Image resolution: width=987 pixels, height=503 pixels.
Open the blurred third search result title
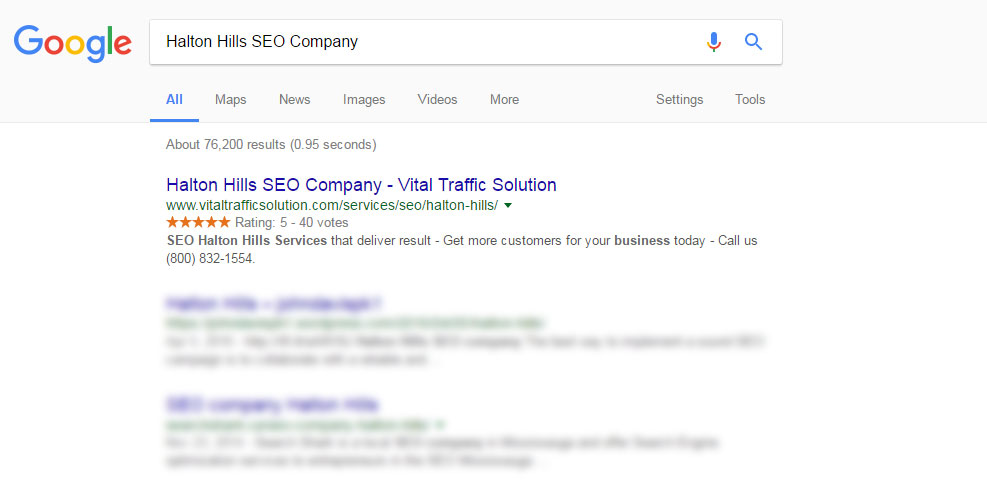(272, 404)
